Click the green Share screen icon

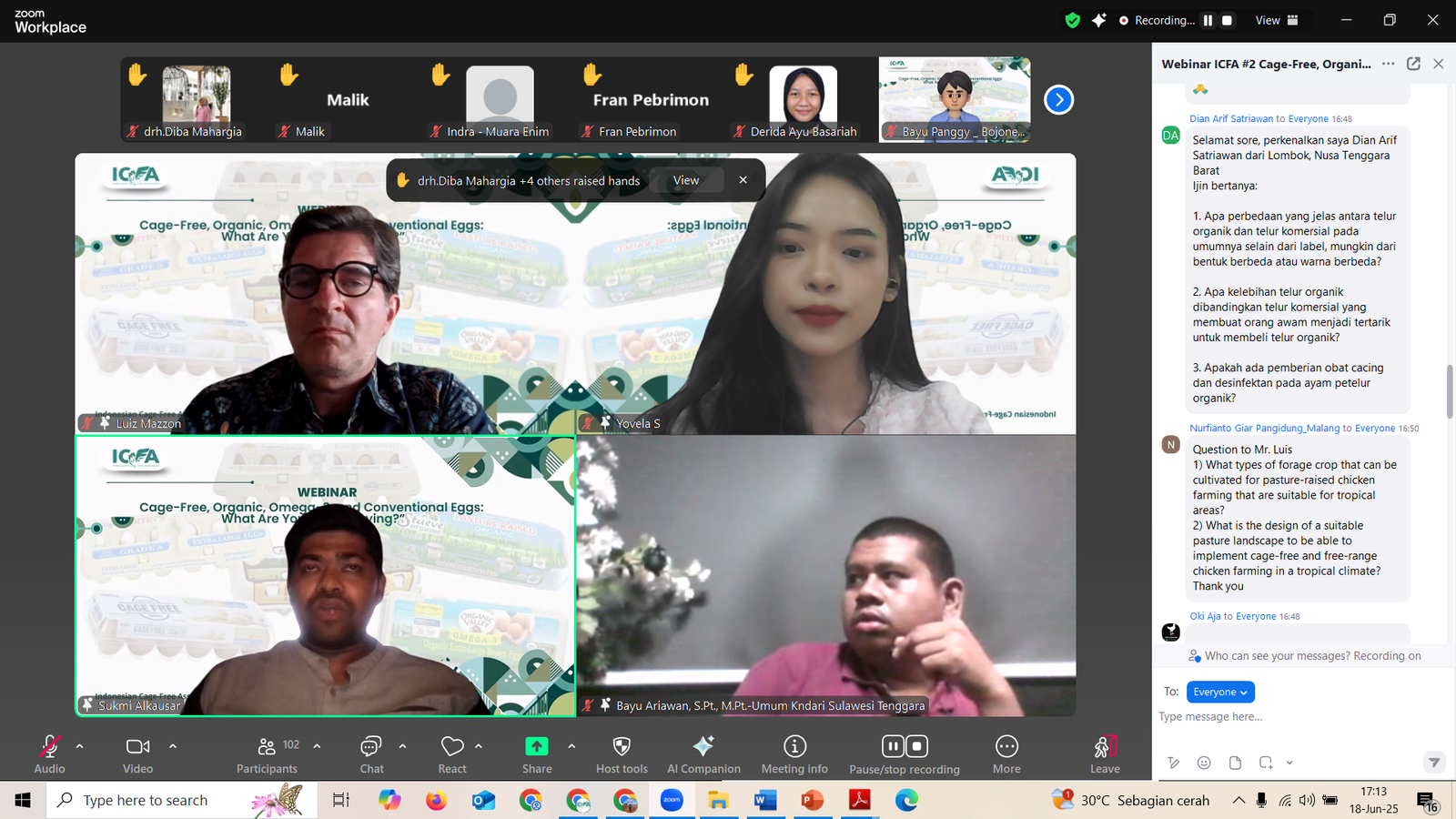(537, 747)
